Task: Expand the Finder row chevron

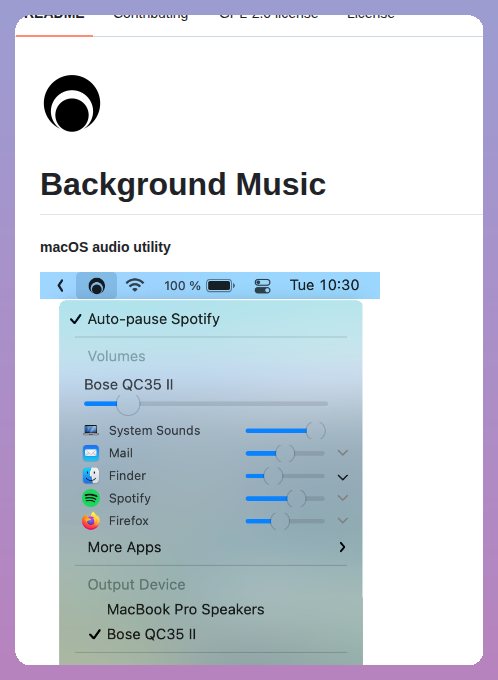Action: tap(343, 477)
